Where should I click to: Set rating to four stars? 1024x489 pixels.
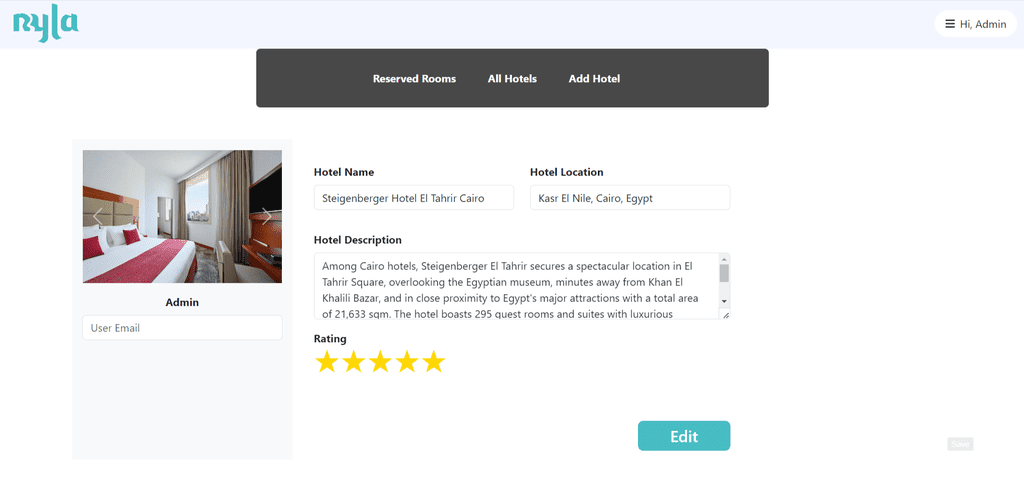[406, 361]
